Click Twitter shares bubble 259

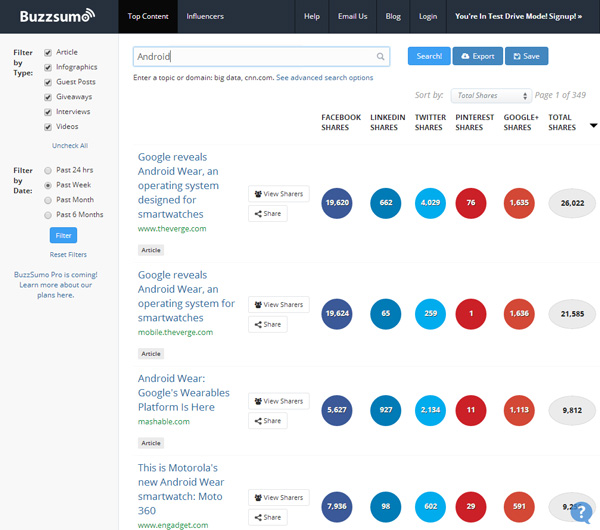[x=430, y=314]
